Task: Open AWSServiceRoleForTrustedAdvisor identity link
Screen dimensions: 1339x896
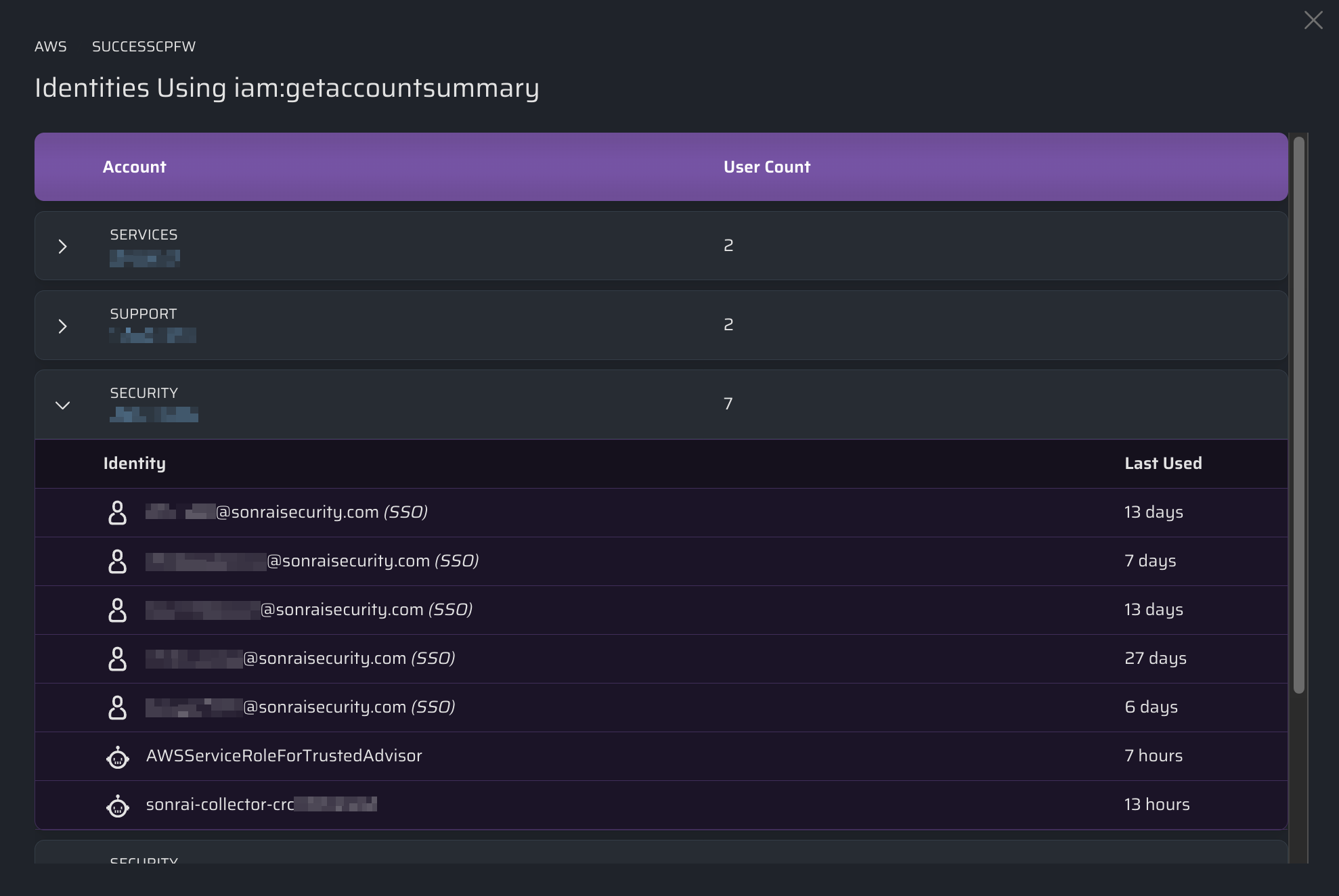Action: (284, 756)
